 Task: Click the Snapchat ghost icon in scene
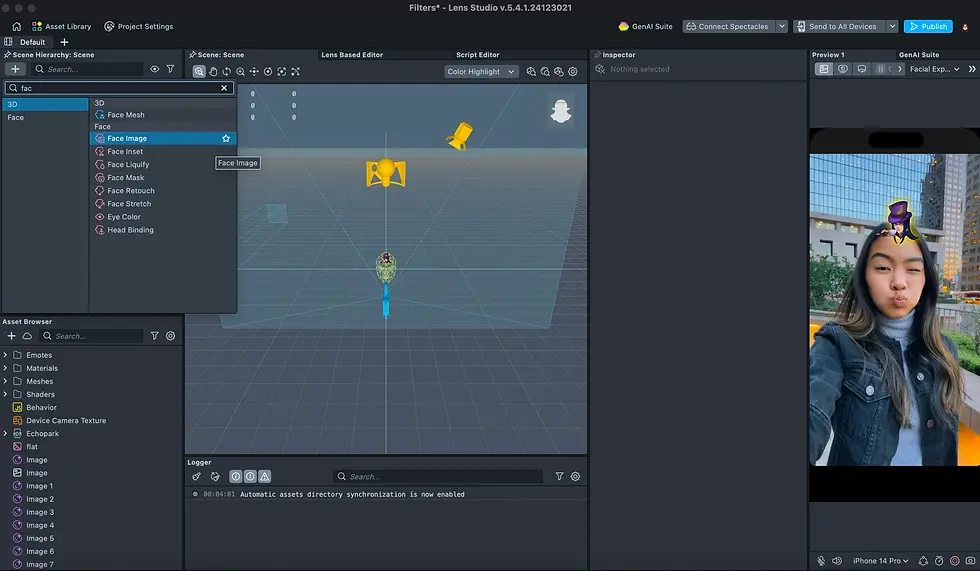click(x=561, y=111)
